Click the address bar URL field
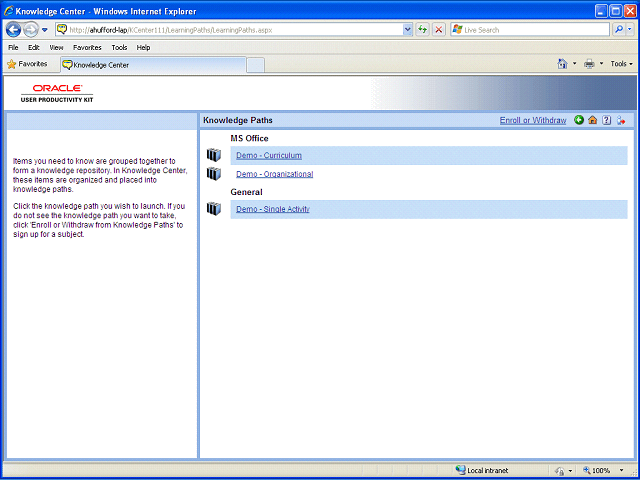This screenshot has height=480, width=640. click(x=230, y=30)
